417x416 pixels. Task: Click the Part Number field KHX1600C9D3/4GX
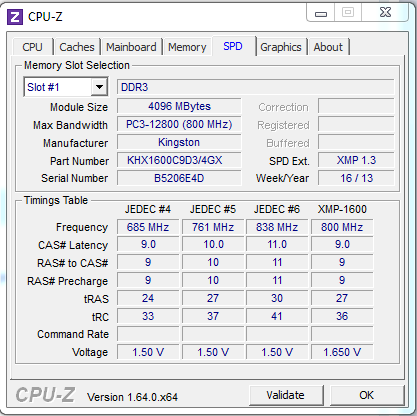pos(179,160)
